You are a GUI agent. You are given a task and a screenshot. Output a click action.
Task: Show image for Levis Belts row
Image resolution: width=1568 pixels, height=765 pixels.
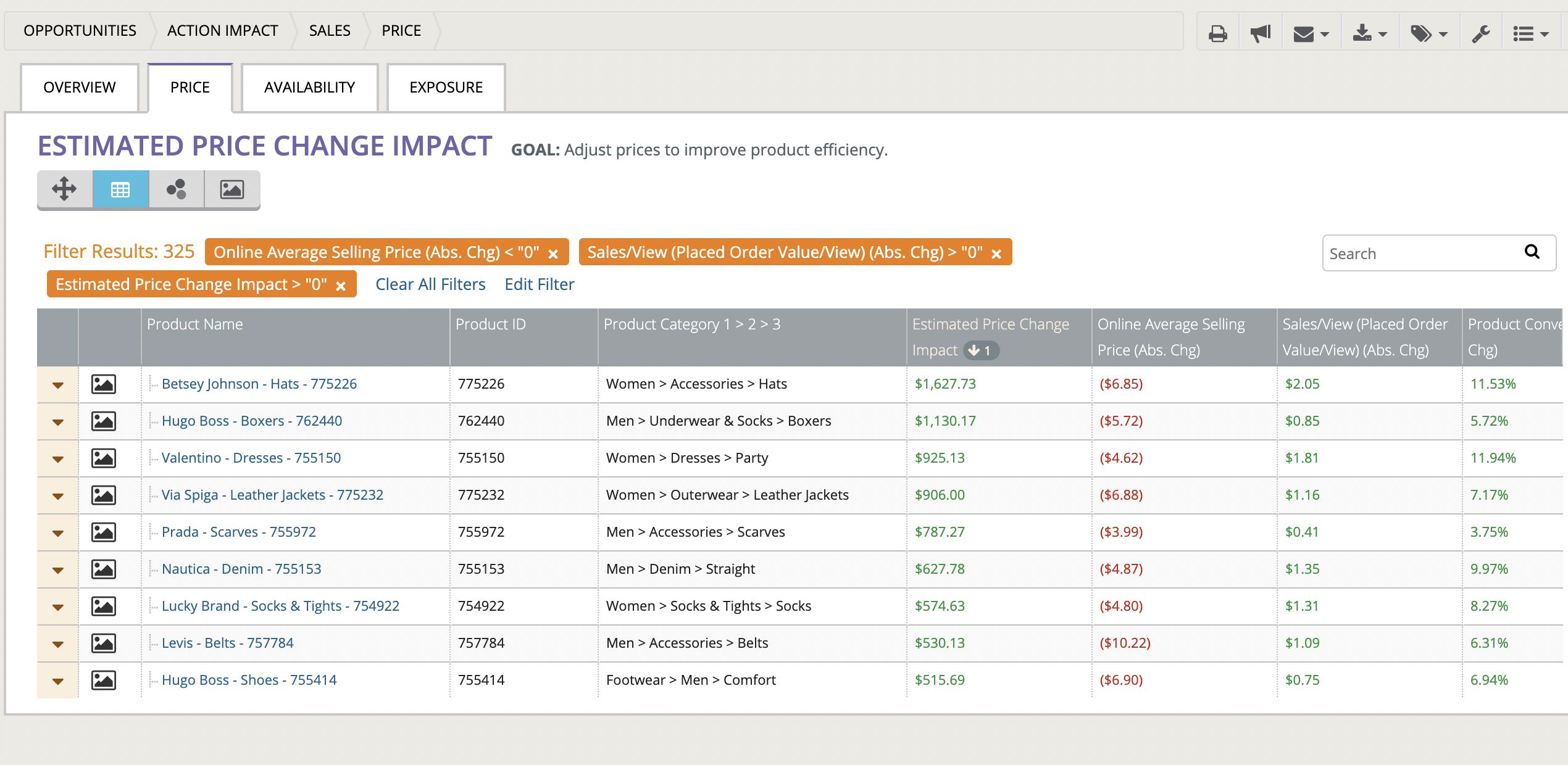click(x=104, y=643)
